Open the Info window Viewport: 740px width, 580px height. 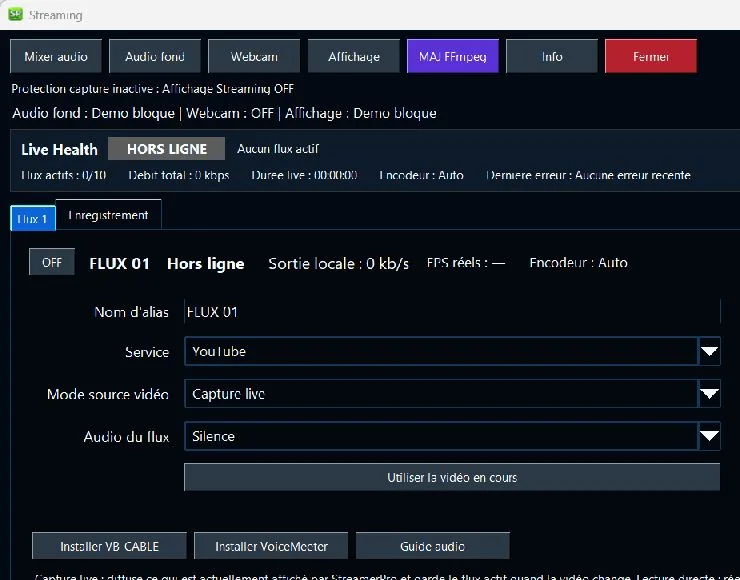coord(552,57)
